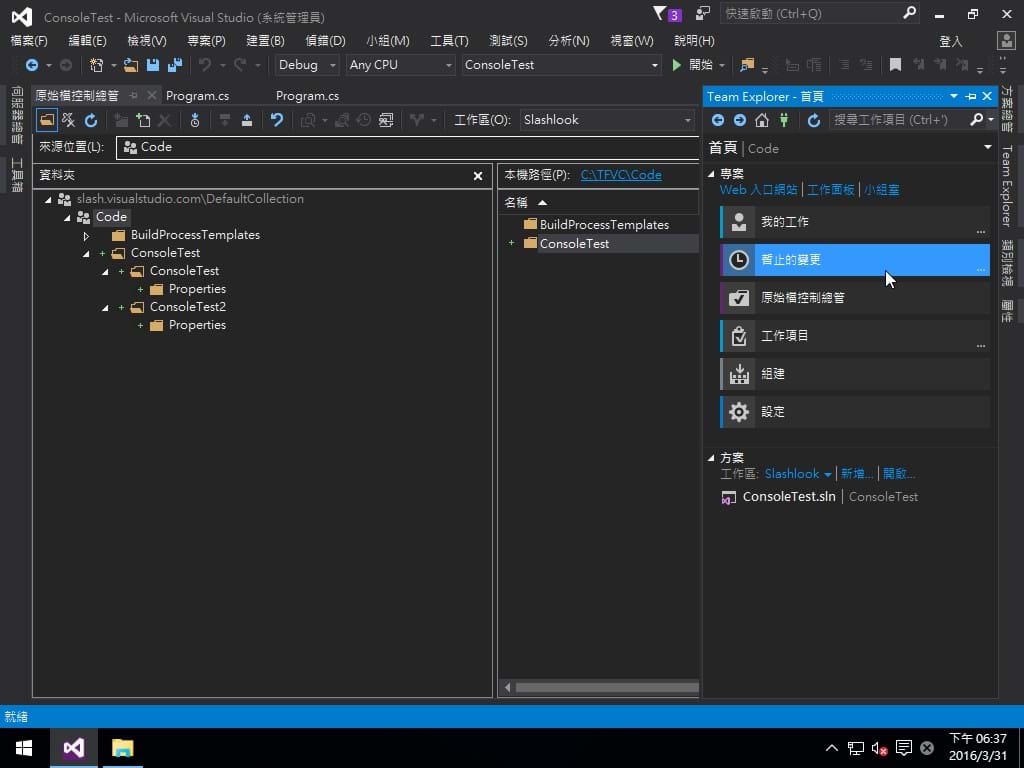This screenshot has height=768, width=1024.
Task: Toggle auto-hide pin on Team Explorer
Action: coord(971,97)
